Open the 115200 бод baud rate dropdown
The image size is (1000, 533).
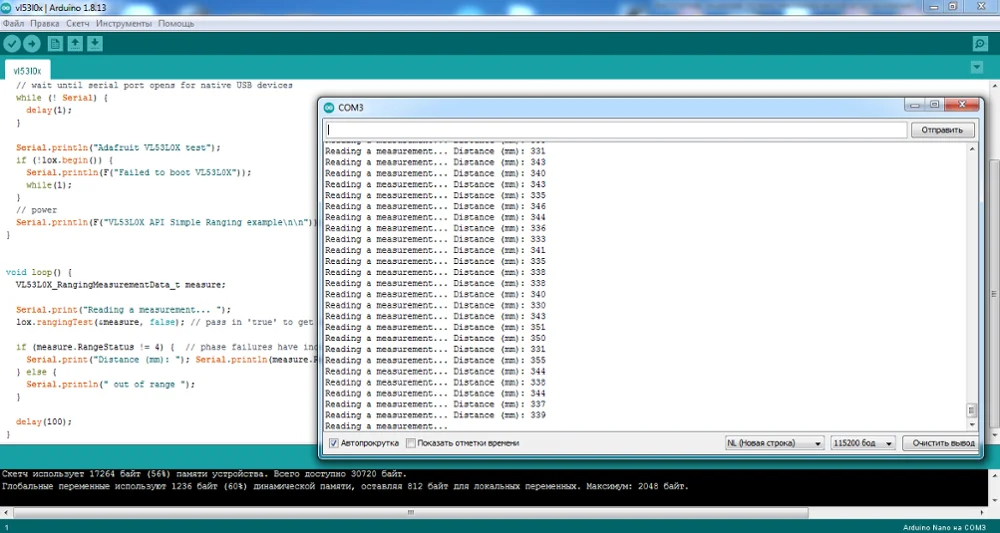(863, 442)
